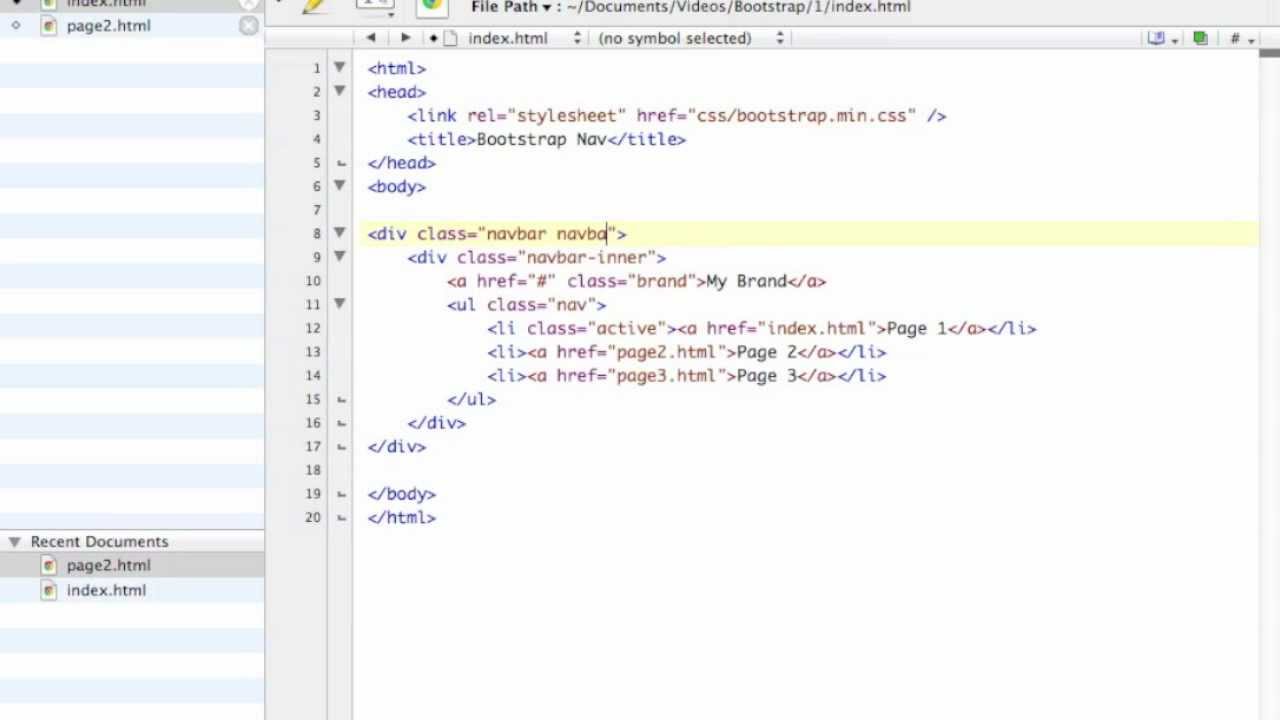
Task: Collapse the Recent Documents section
Action: tap(15, 541)
